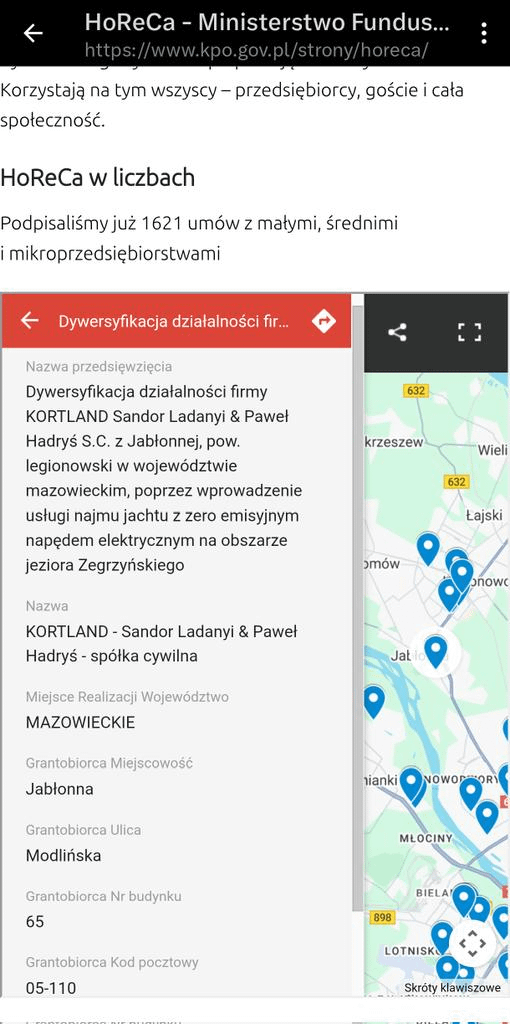This screenshot has width=510, height=1024.
Task: Open the three-dot browser menu
Action: tap(483, 33)
